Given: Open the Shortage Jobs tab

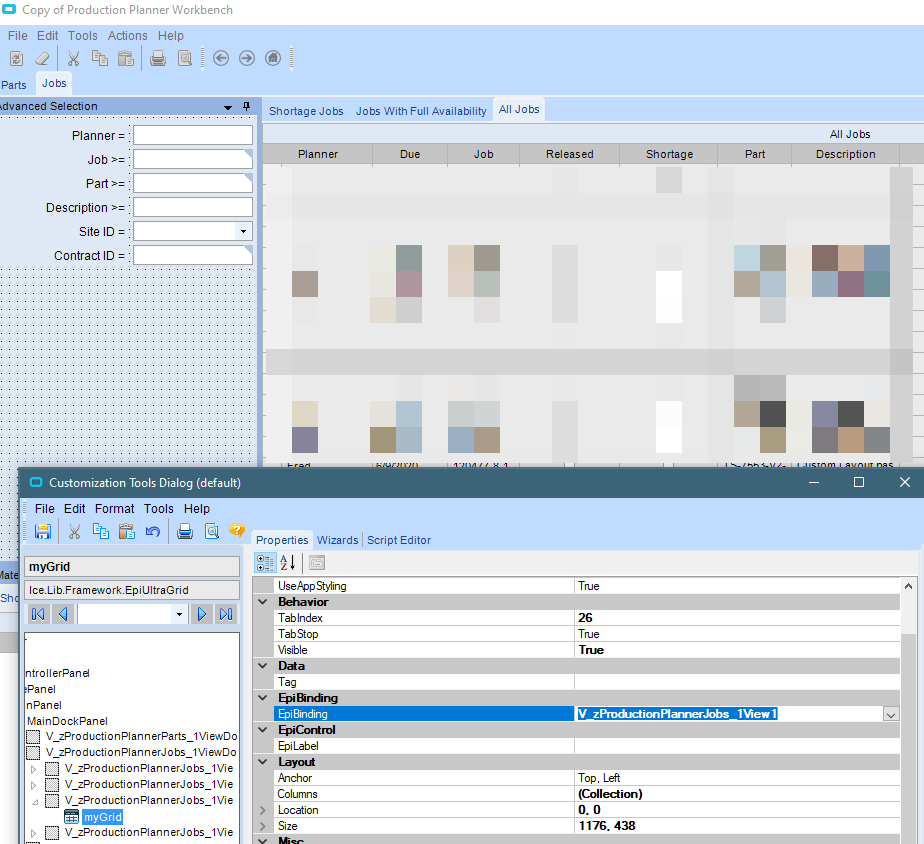Looking at the screenshot, I should pos(306,111).
